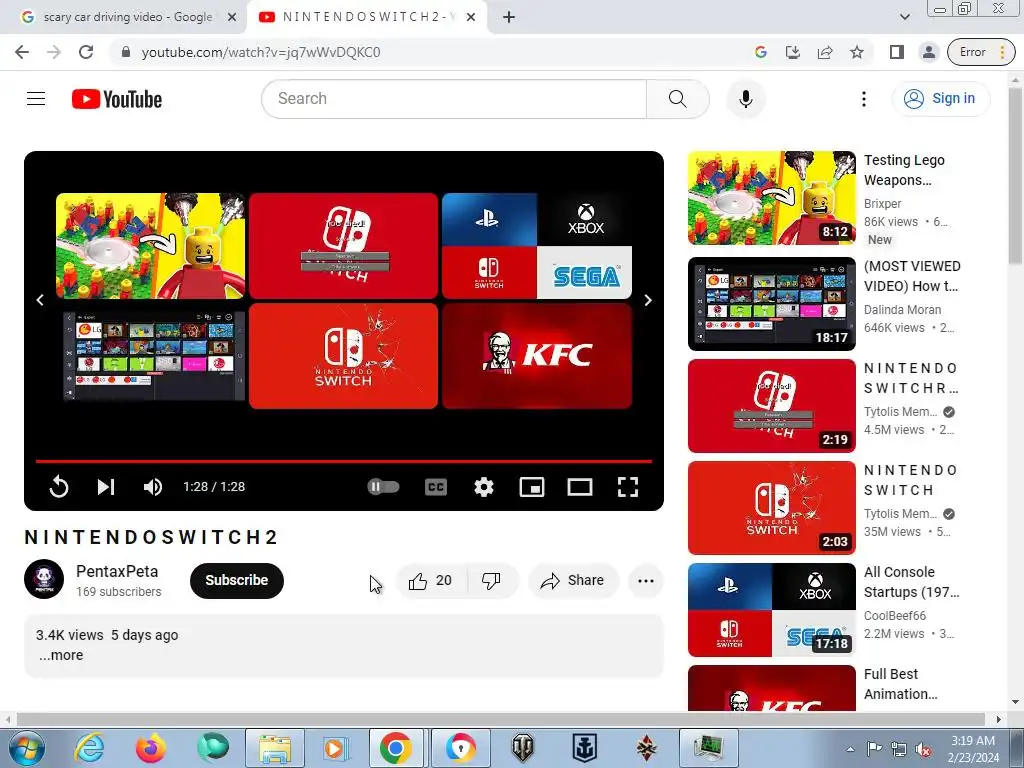Viewport: 1024px width, 768px height.
Task: Toggle closed captions CC button
Action: point(436,487)
